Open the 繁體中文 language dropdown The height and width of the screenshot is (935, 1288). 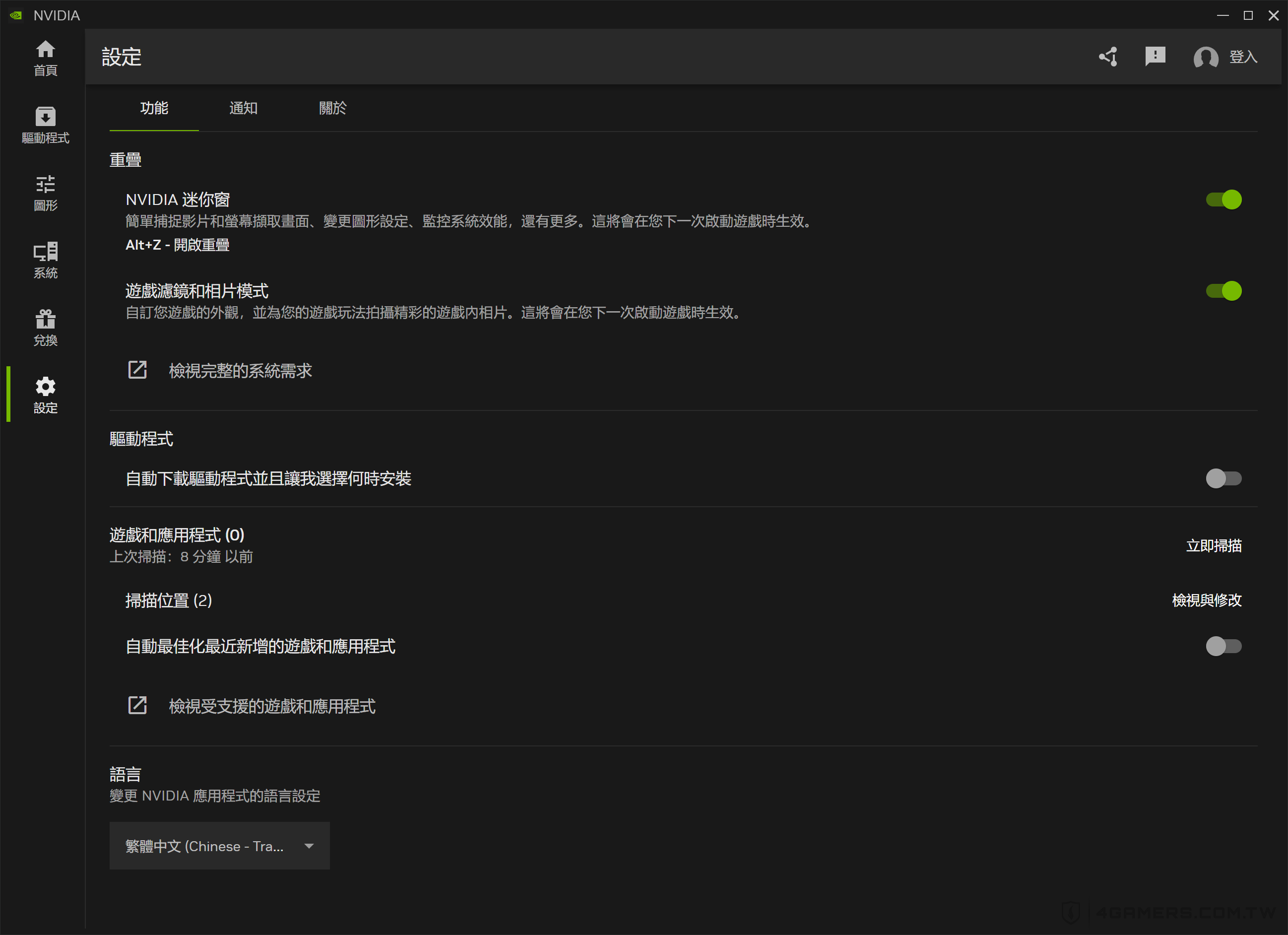coord(219,846)
